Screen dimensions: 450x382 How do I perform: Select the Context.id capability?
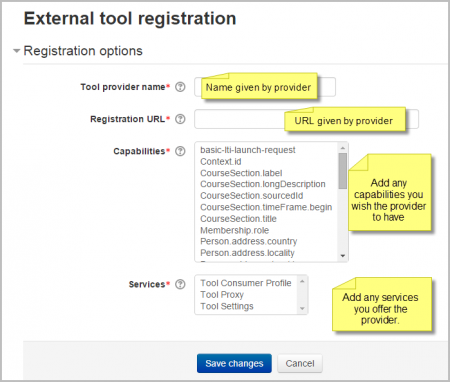[x=221, y=162]
